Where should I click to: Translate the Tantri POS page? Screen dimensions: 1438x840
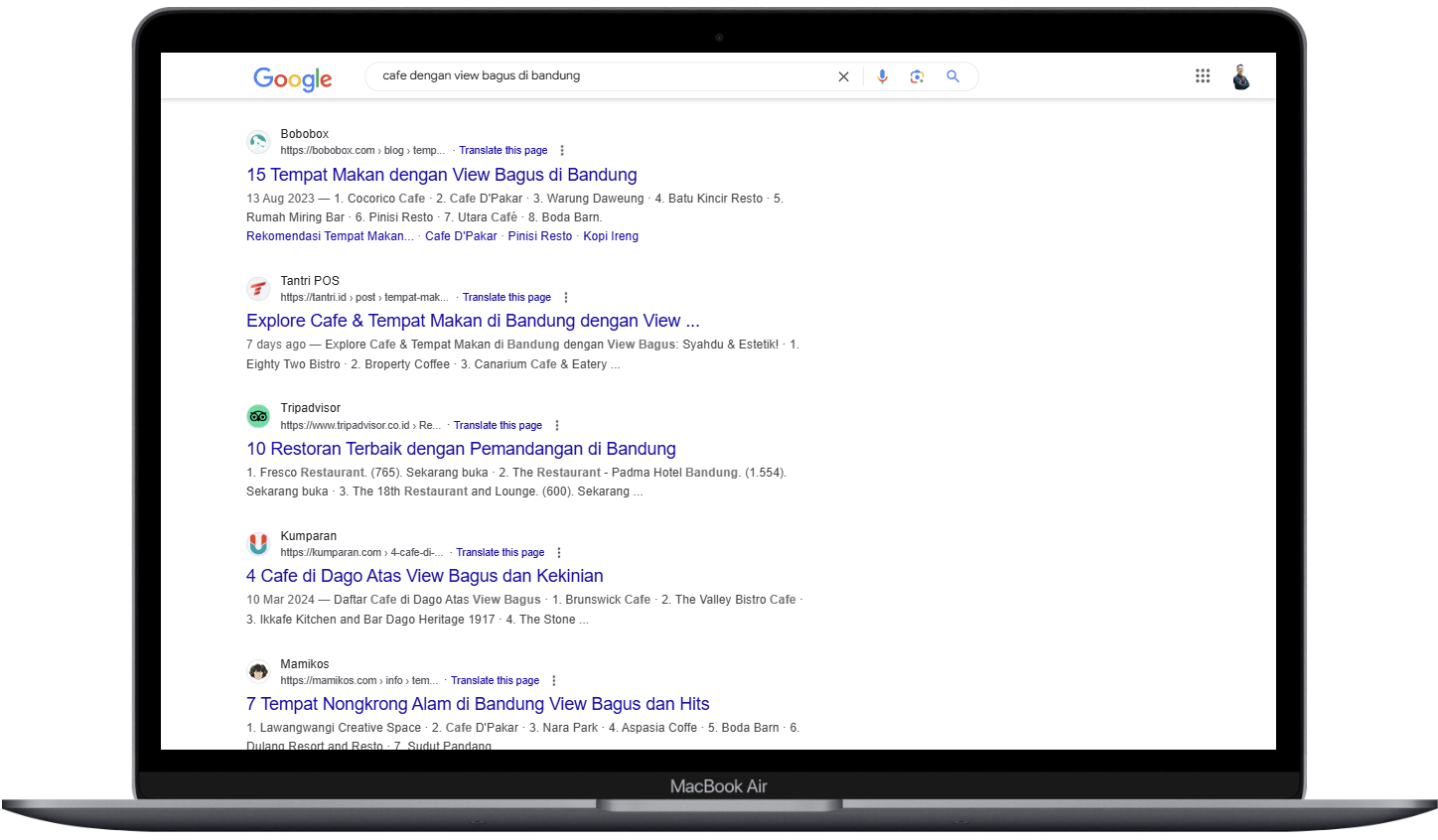(506, 298)
